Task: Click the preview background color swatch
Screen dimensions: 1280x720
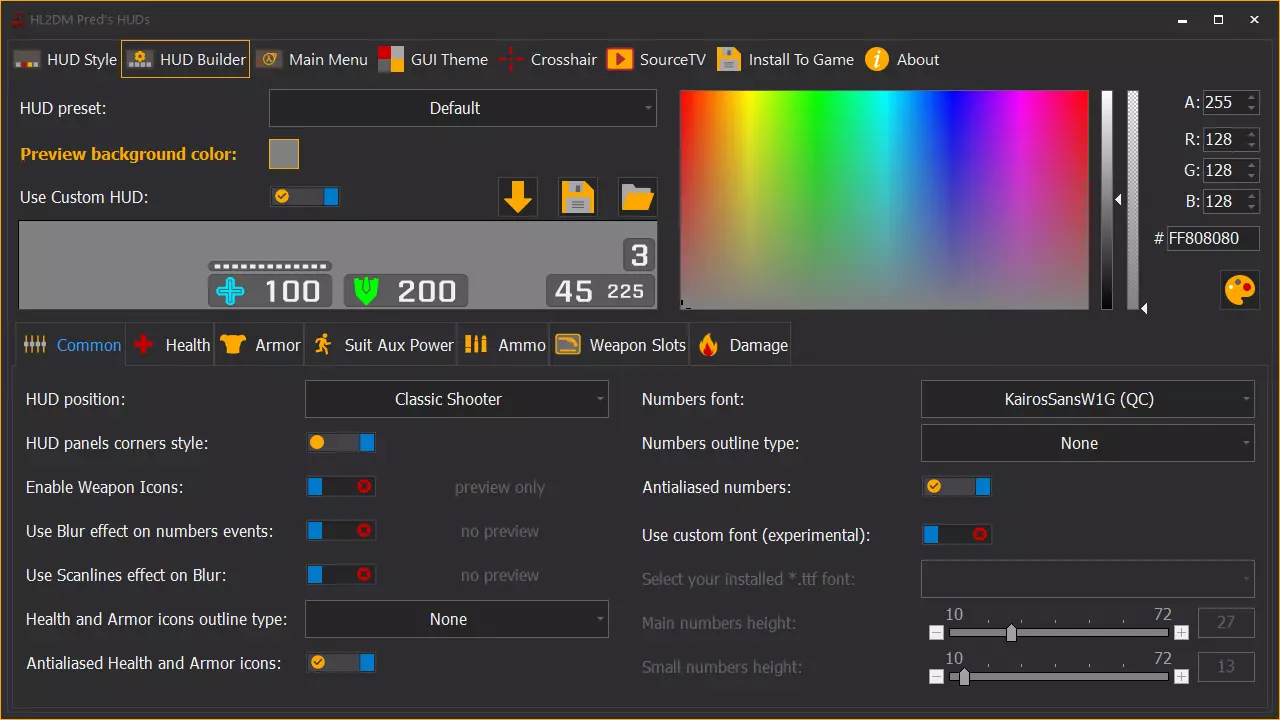Action: pyautogui.click(x=284, y=154)
